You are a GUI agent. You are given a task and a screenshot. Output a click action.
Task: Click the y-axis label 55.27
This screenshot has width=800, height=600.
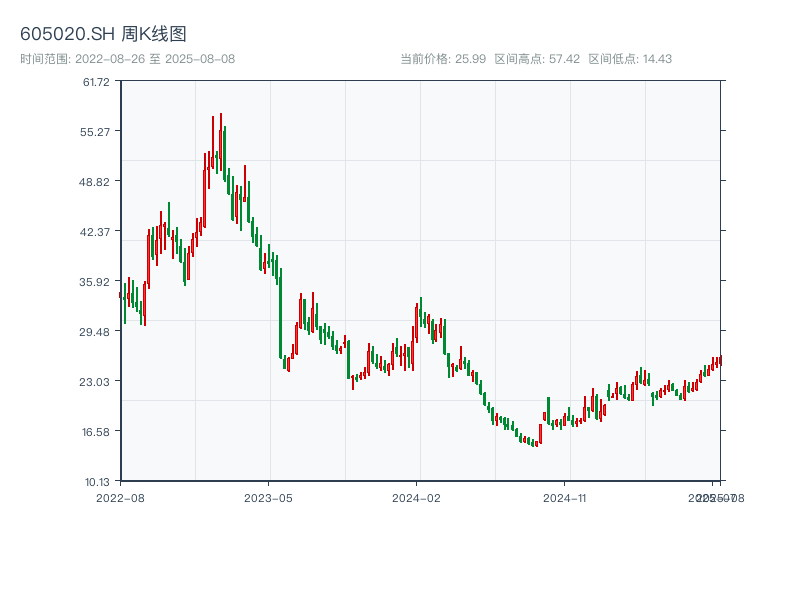(95, 132)
